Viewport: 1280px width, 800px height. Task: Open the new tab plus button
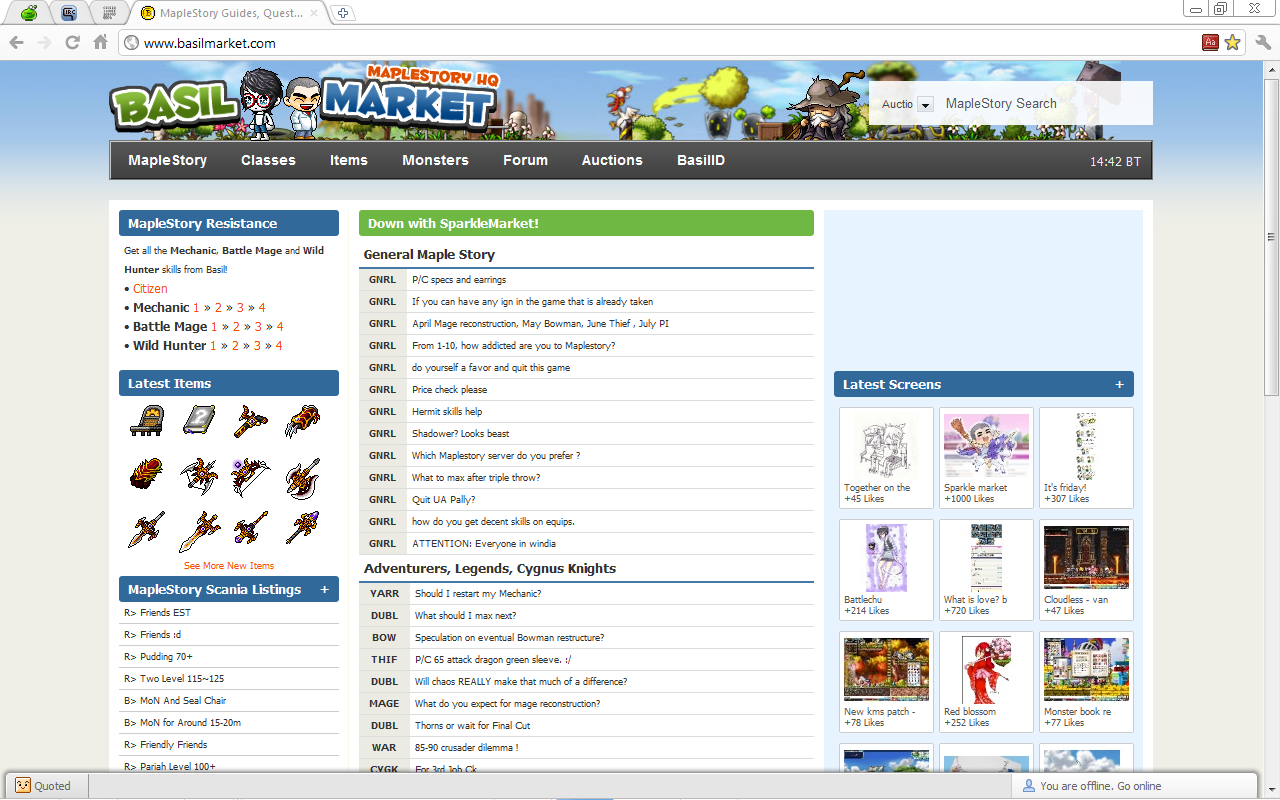point(343,13)
